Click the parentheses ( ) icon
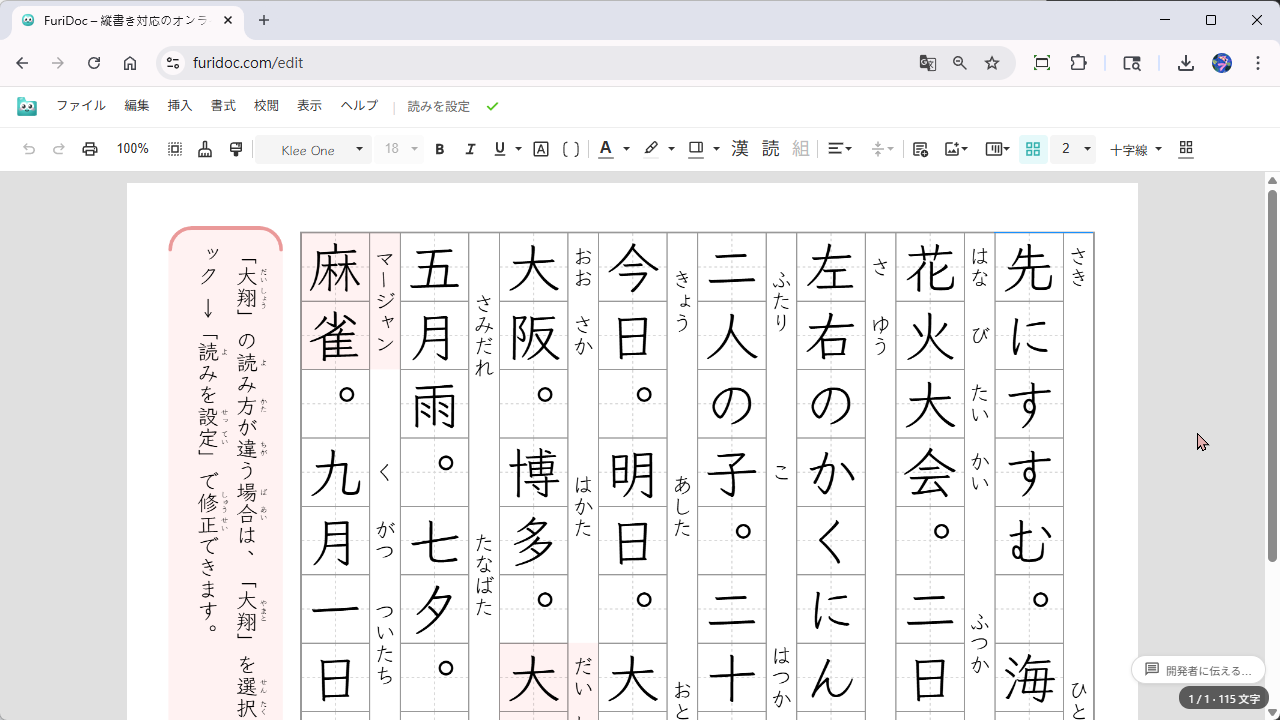 [570, 148]
